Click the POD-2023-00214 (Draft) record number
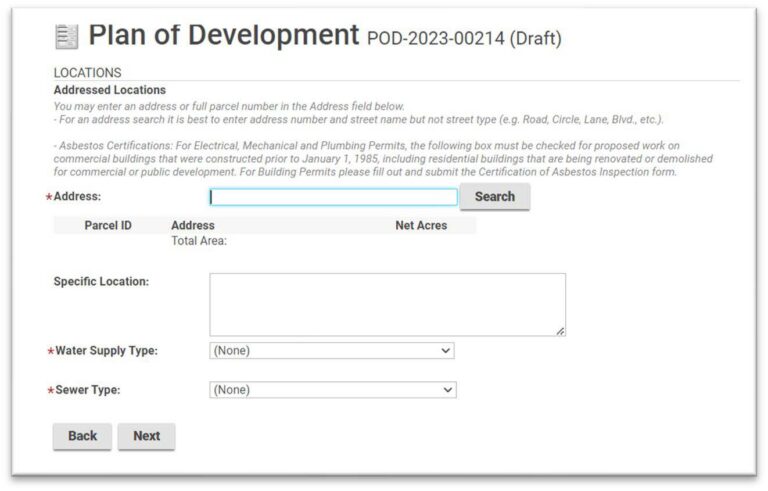 click(464, 39)
